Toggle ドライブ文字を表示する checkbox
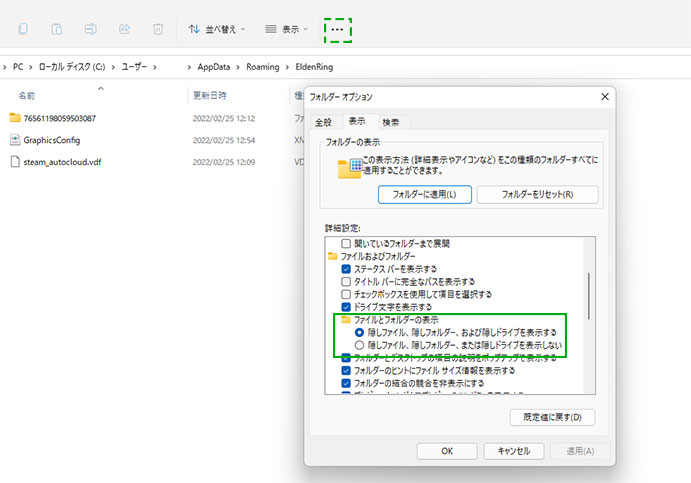Screen dimensions: 691x483 tap(347, 307)
